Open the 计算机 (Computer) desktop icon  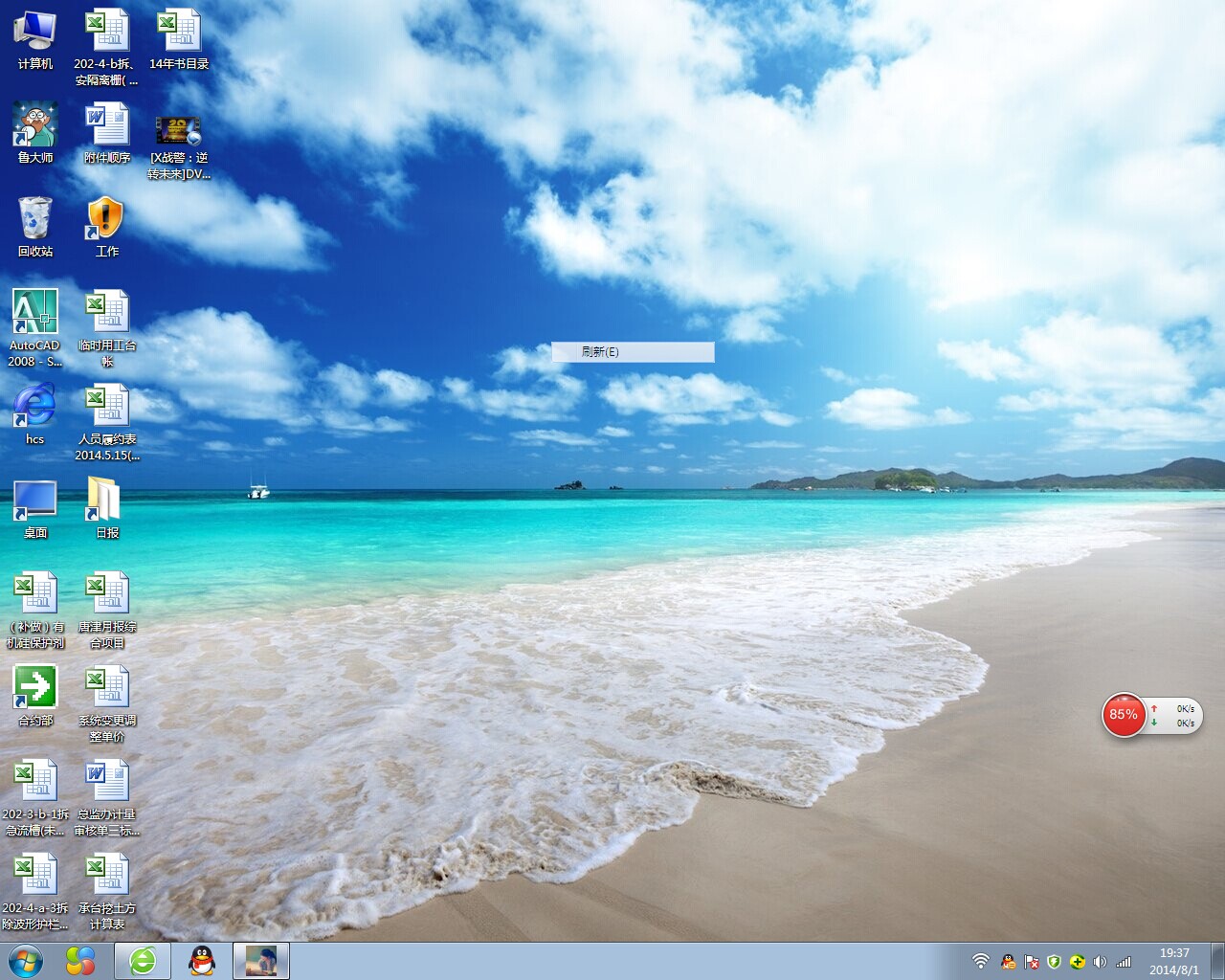(34, 40)
